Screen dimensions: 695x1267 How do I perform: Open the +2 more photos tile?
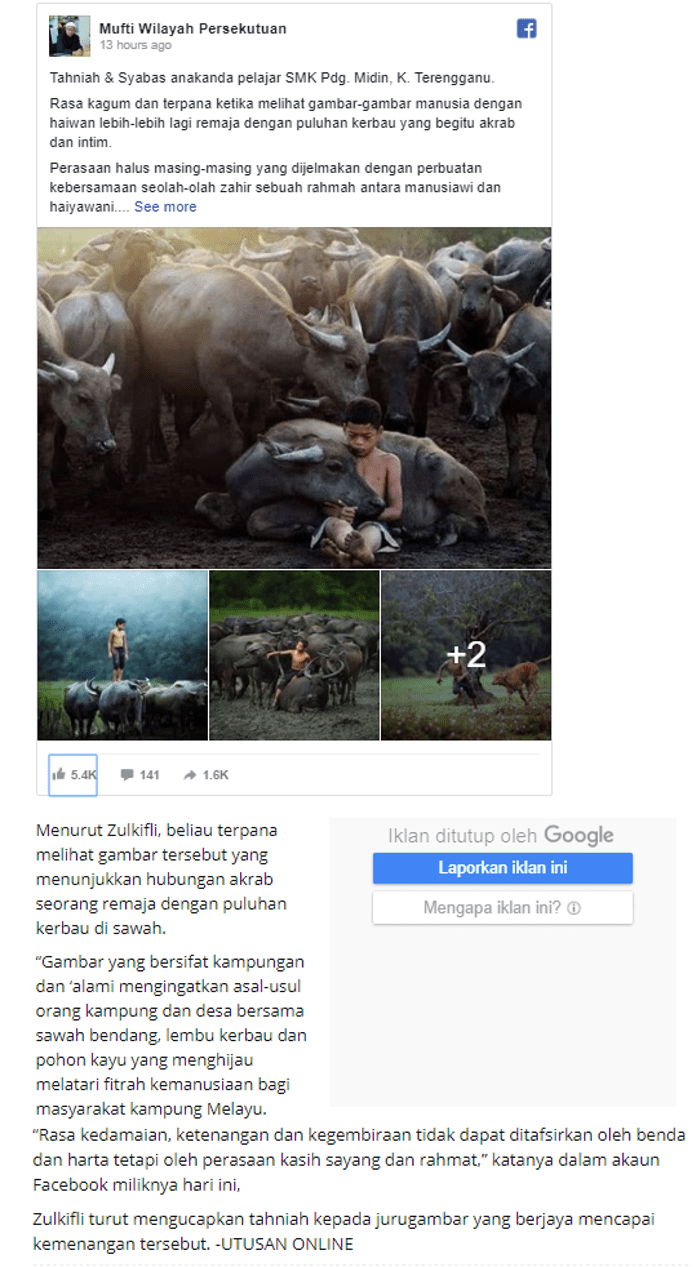coord(466,655)
